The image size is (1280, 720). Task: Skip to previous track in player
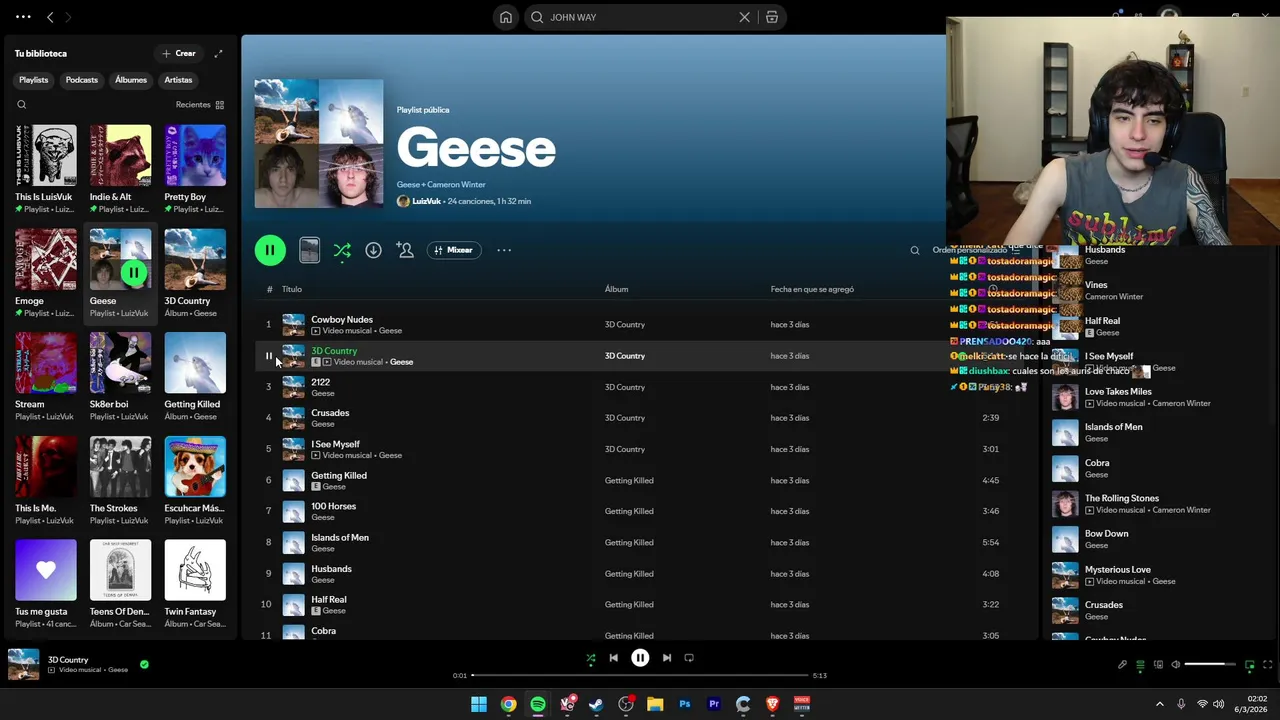tap(613, 658)
